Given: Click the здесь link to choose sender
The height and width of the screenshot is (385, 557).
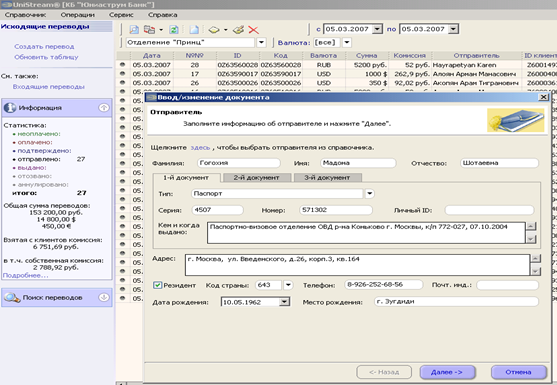Looking at the screenshot, I should click(200, 147).
